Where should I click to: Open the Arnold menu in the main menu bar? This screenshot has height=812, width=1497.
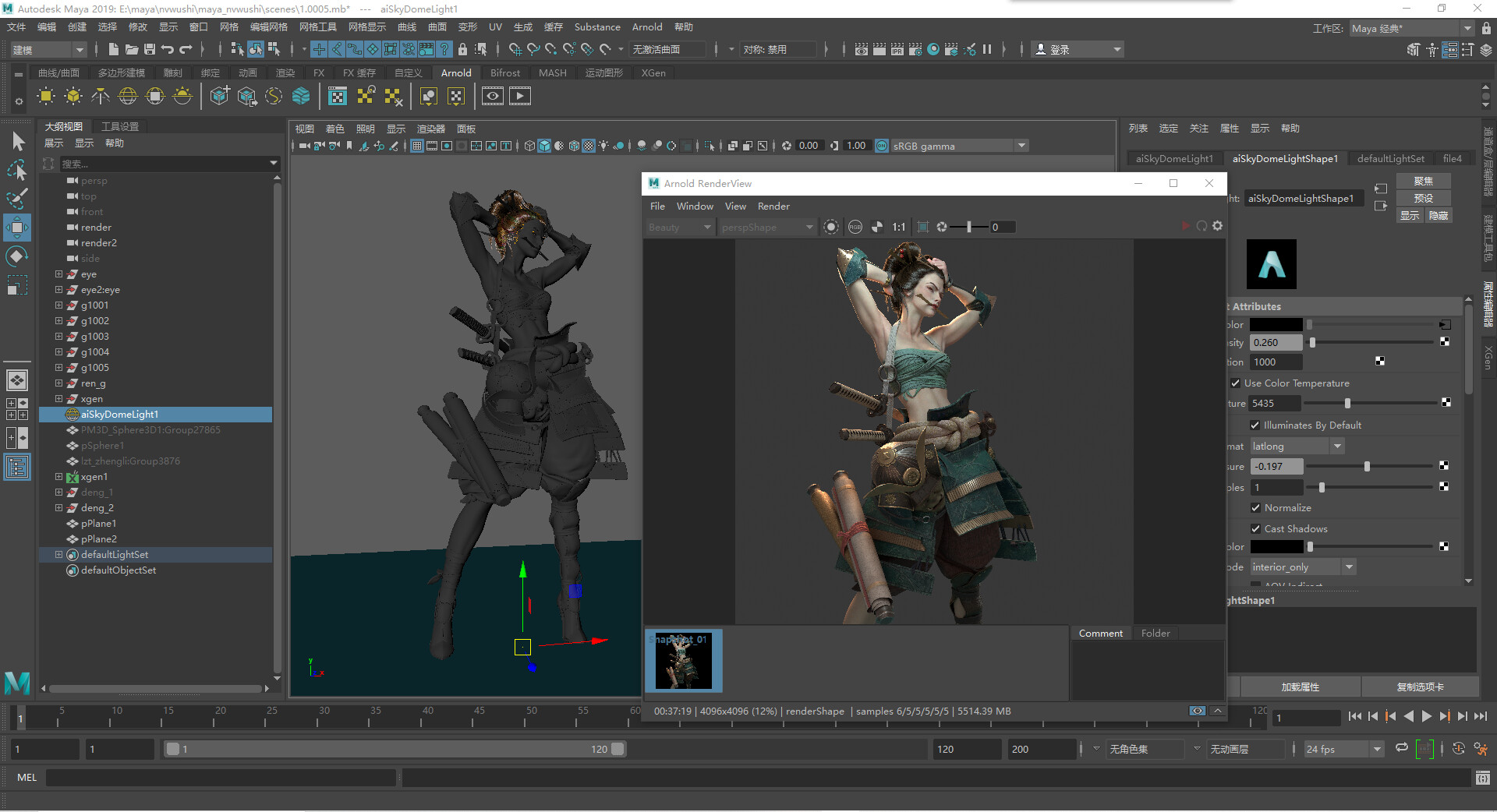tap(646, 27)
